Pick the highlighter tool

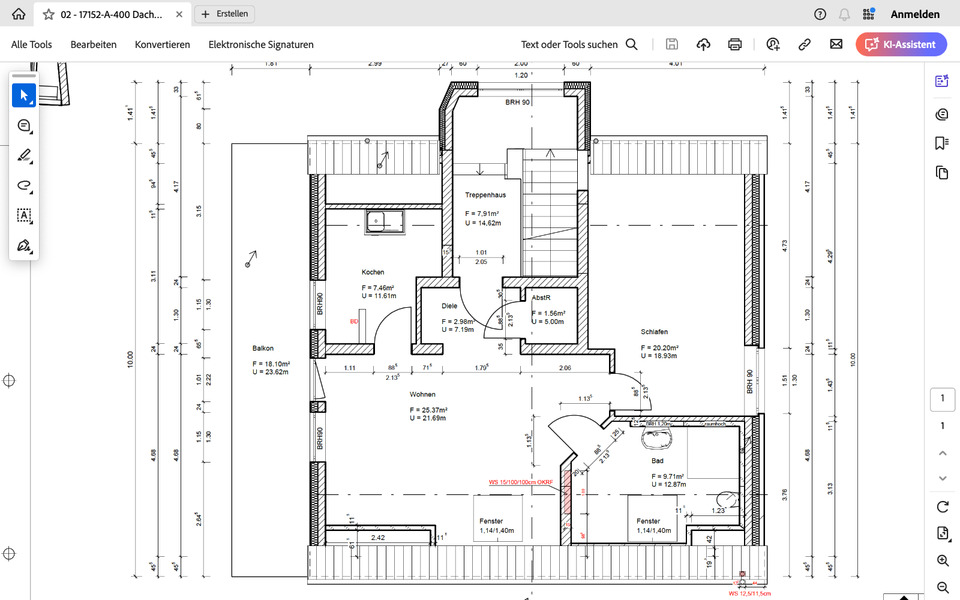[24, 156]
